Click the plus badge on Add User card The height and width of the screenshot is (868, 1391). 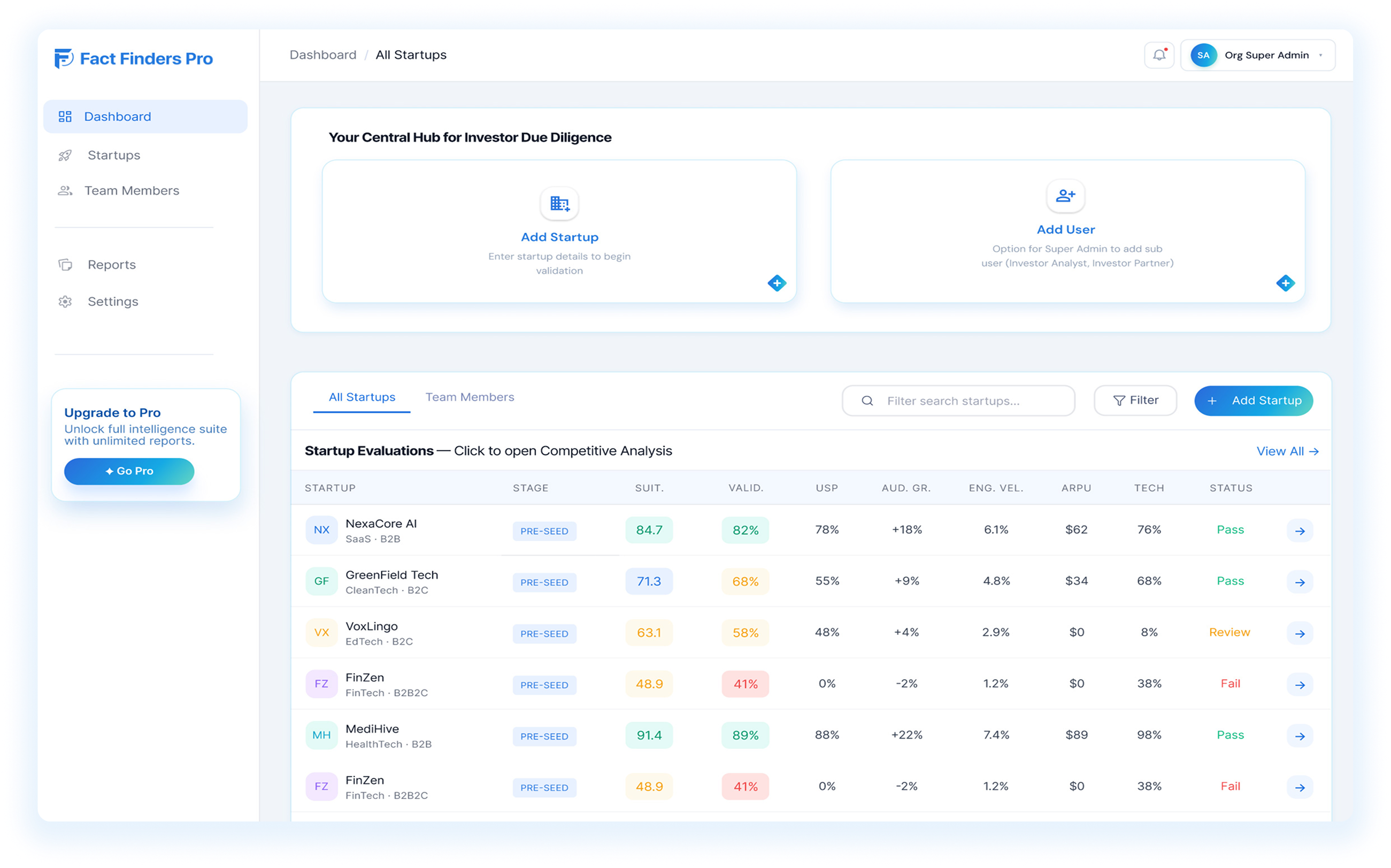pos(1285,283)
